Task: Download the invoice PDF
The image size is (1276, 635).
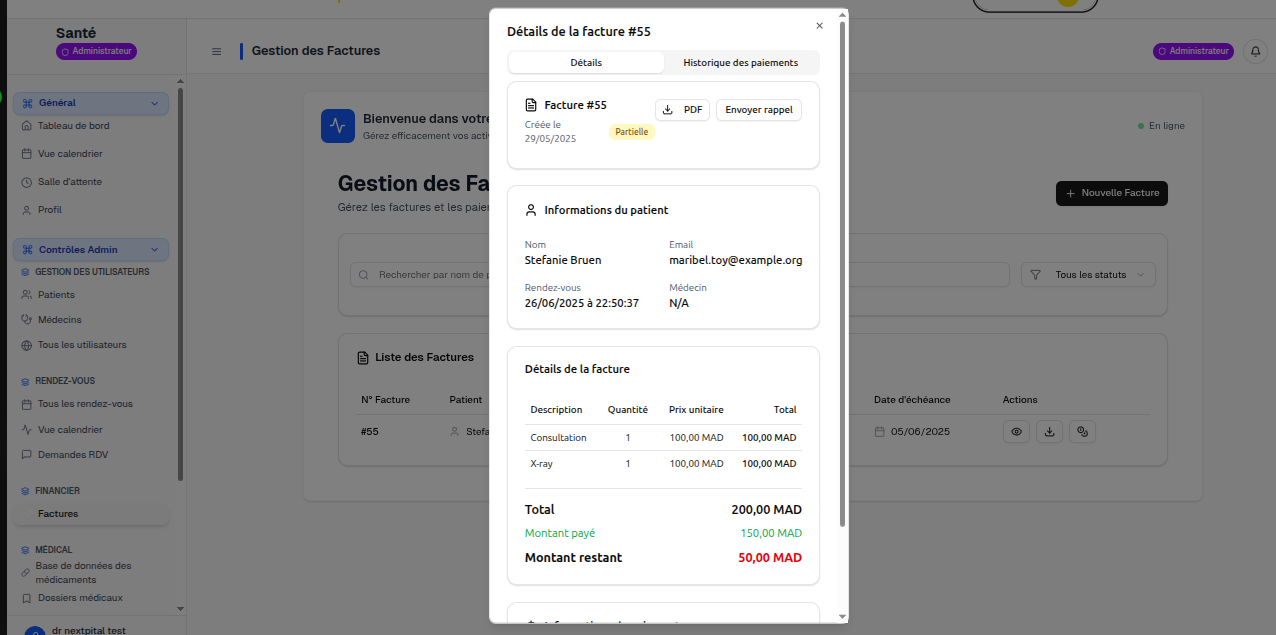Action: (681, 110)
